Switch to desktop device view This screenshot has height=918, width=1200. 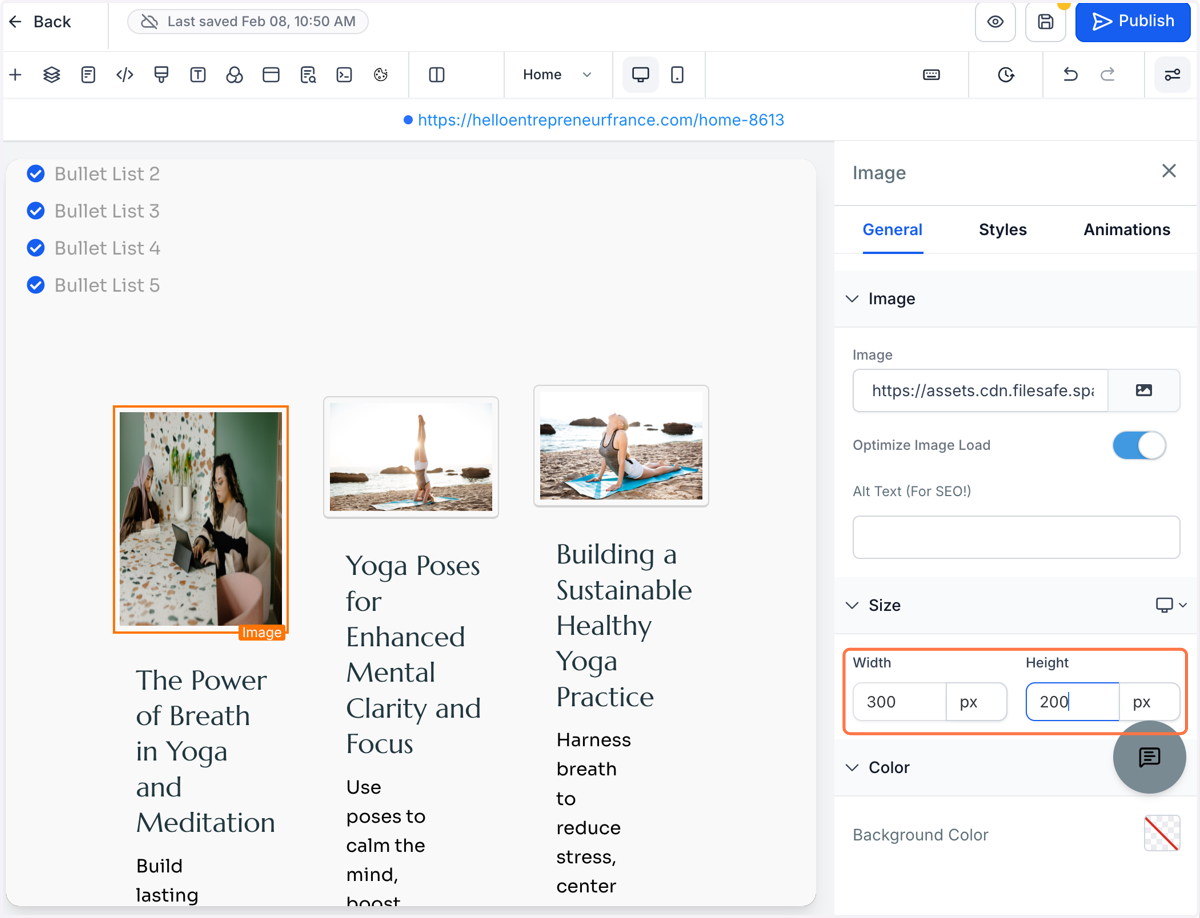(x=641, y=75)
